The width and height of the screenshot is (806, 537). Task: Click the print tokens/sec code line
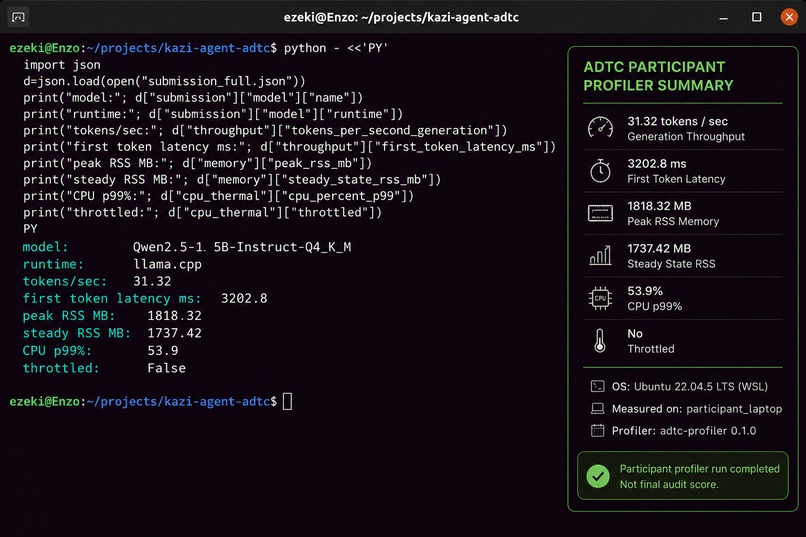coord(265,131)
